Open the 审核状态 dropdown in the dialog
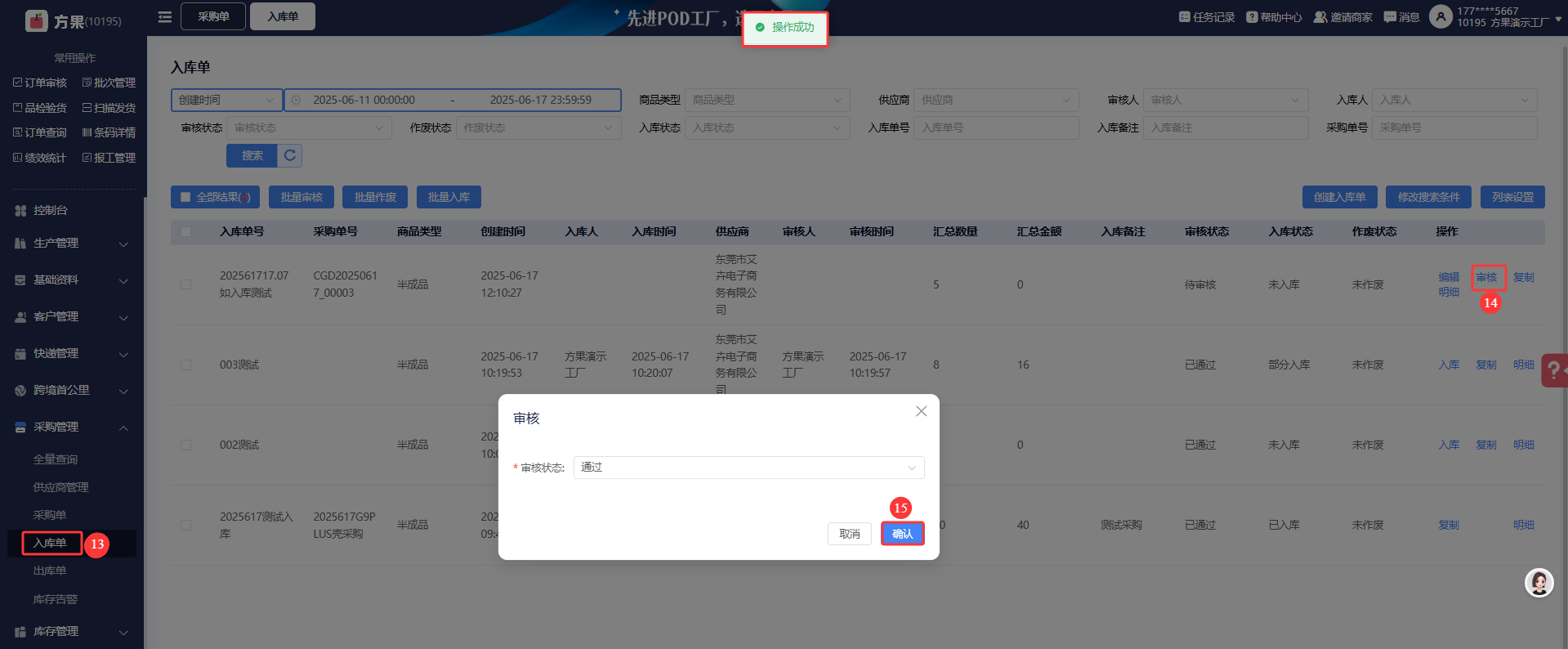 coord(749,468)
